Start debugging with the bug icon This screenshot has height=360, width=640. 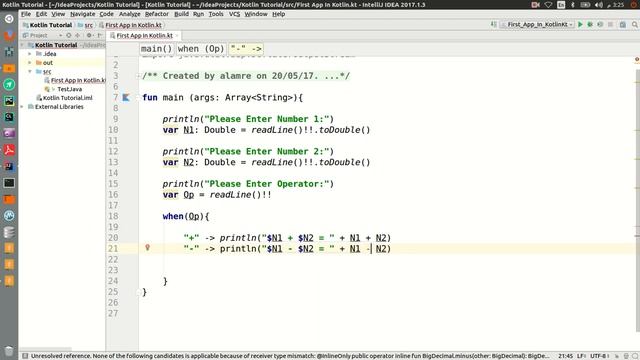[590, 24]
